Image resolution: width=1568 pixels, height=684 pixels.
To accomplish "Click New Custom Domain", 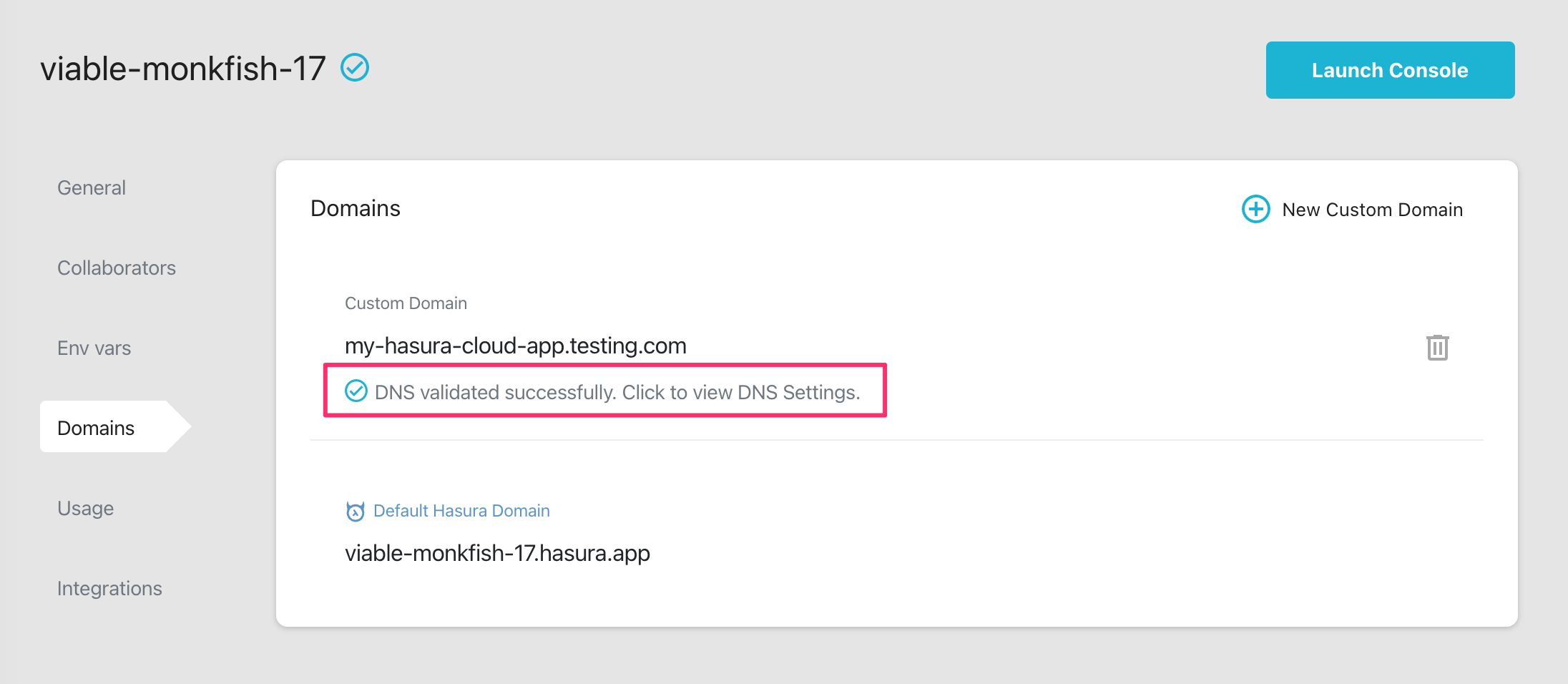I will pyautogui.click(x=1372, y=210).
